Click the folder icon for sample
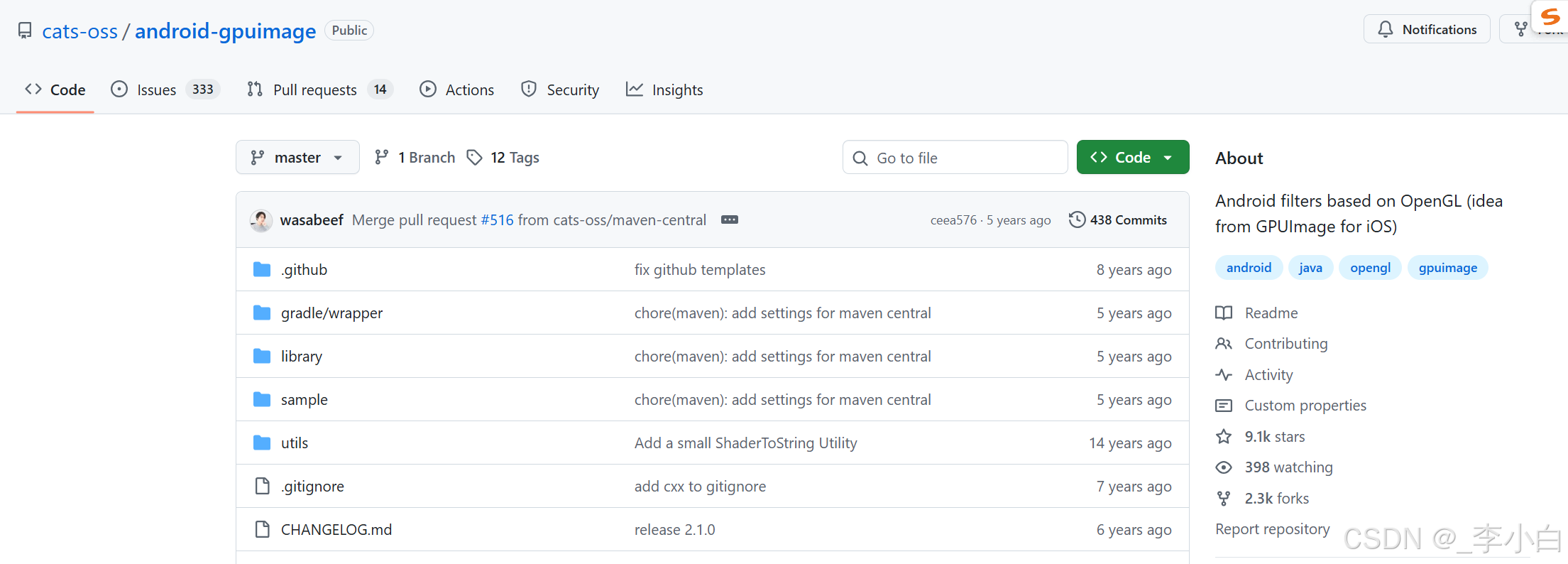Screen dimensions: 1568x564 click(x=262, y=400)
